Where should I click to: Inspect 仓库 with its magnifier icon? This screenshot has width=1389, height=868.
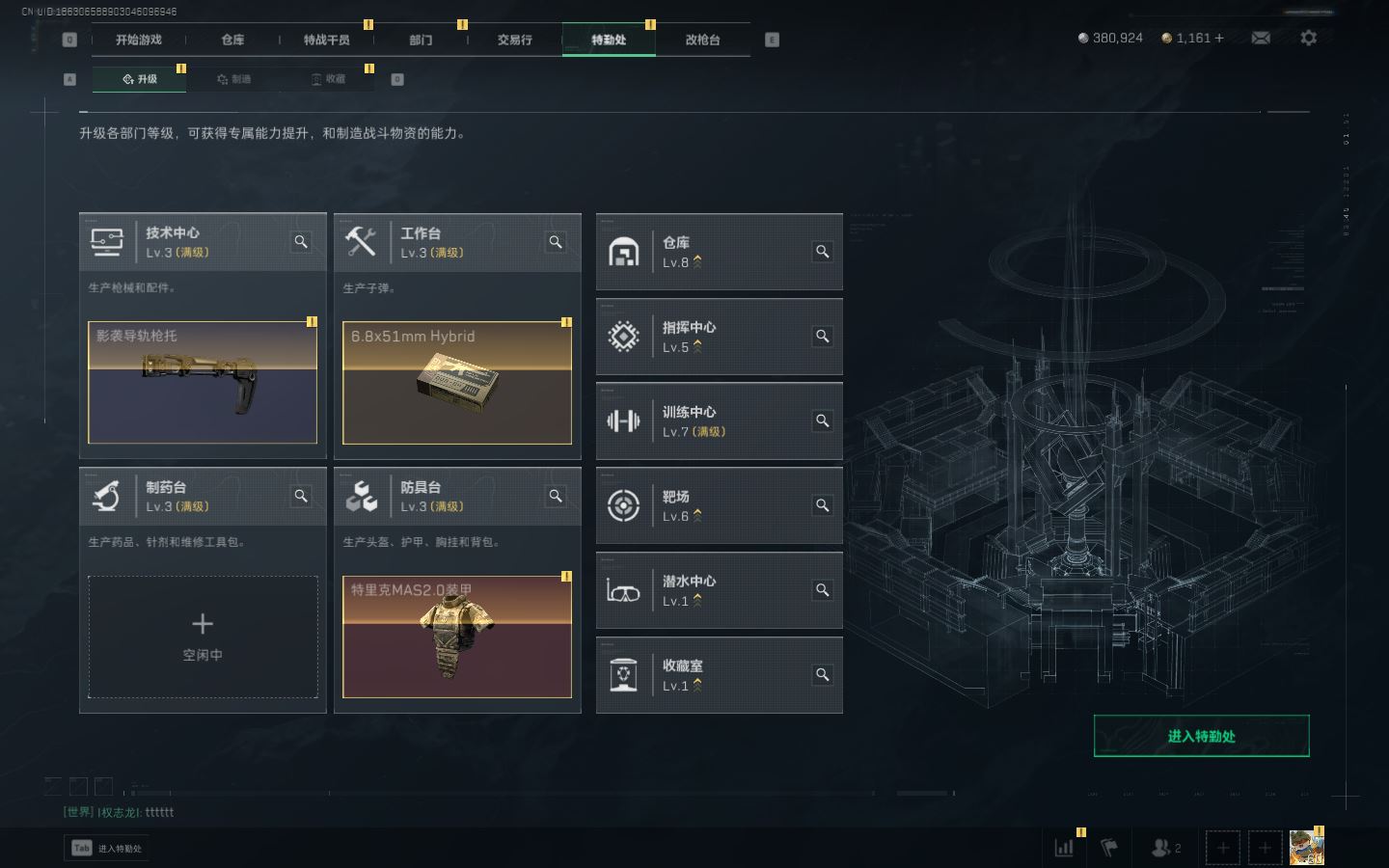(x=823, y=252)
